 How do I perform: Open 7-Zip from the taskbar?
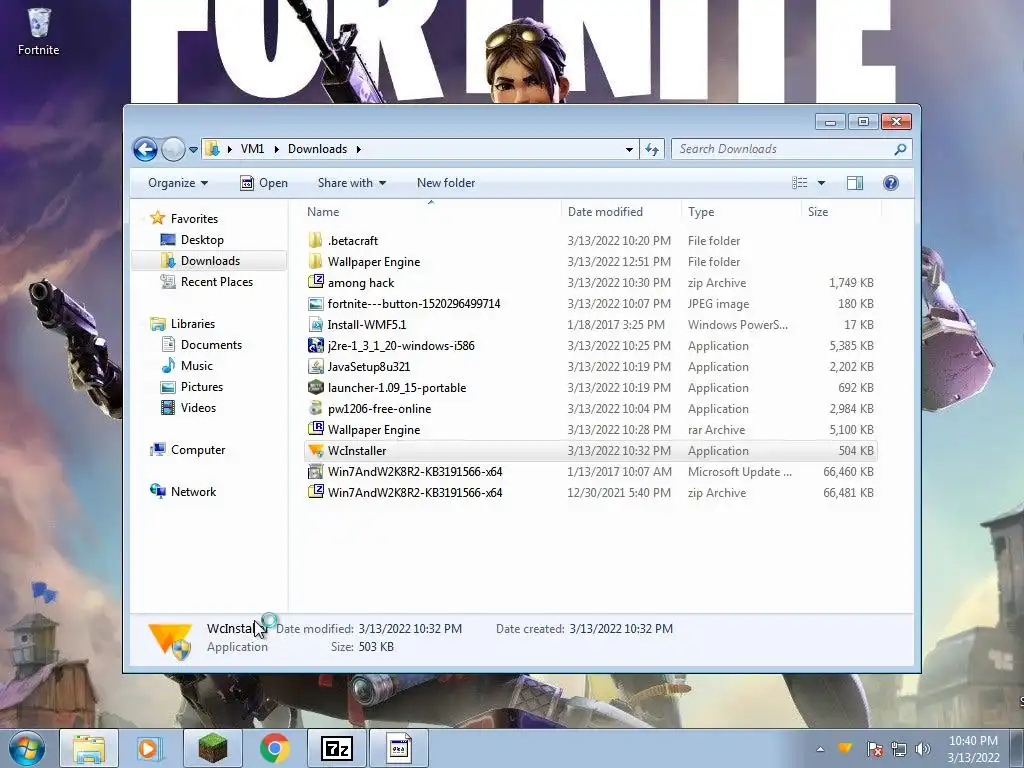pos(337,748)
